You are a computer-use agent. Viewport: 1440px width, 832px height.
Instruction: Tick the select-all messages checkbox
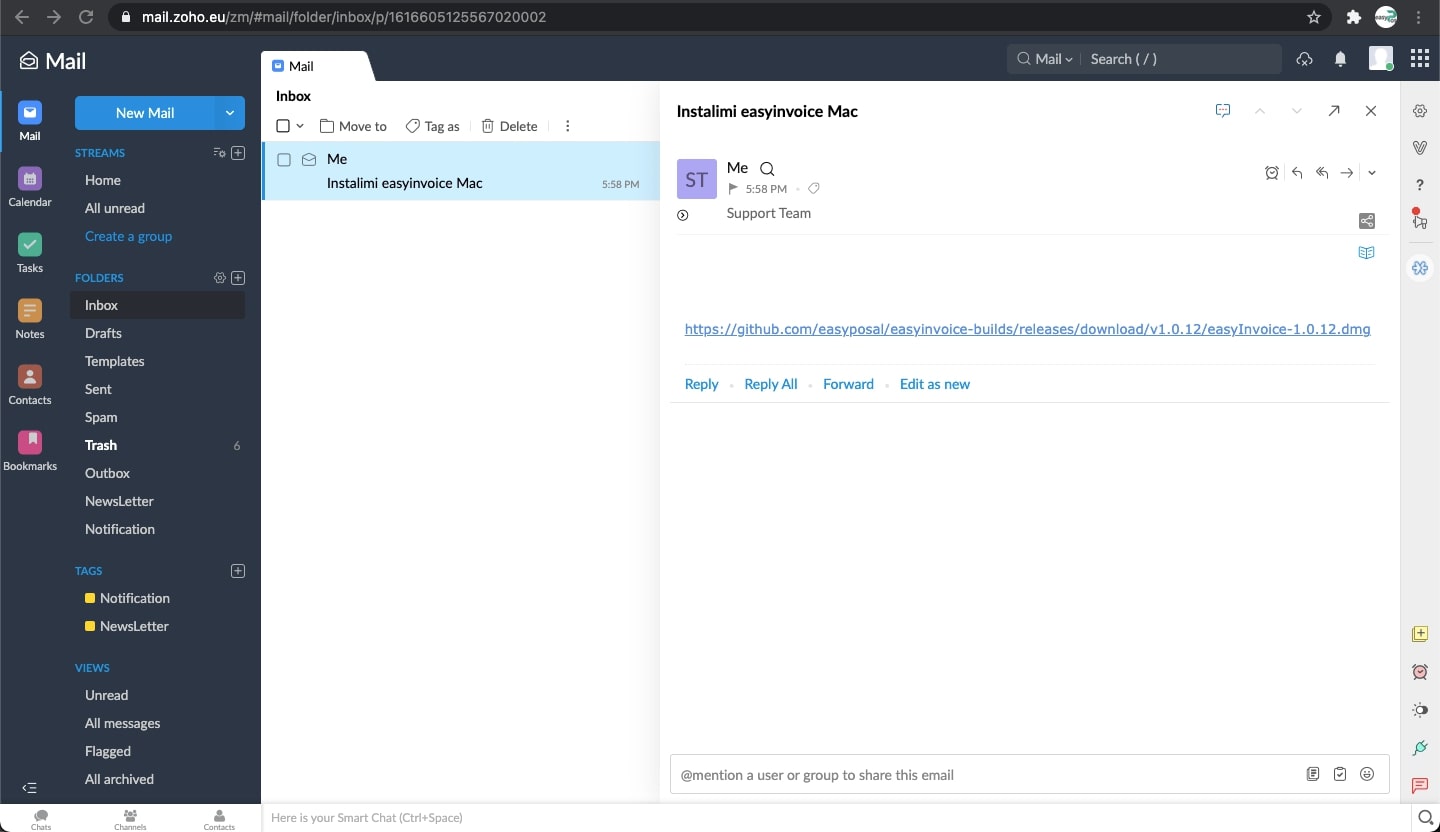click(283, 126)
